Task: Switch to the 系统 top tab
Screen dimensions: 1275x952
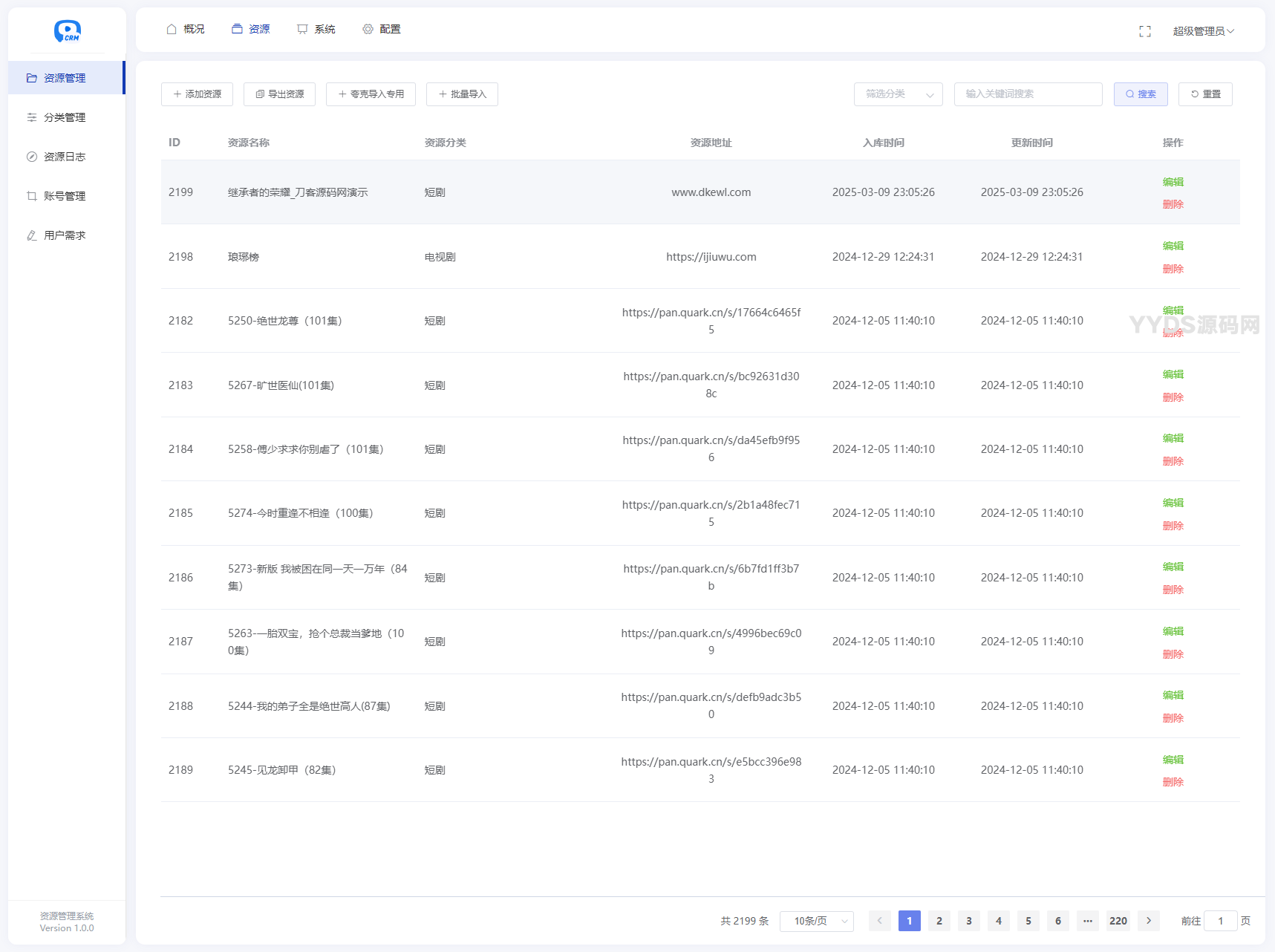Action: (316, 29)
